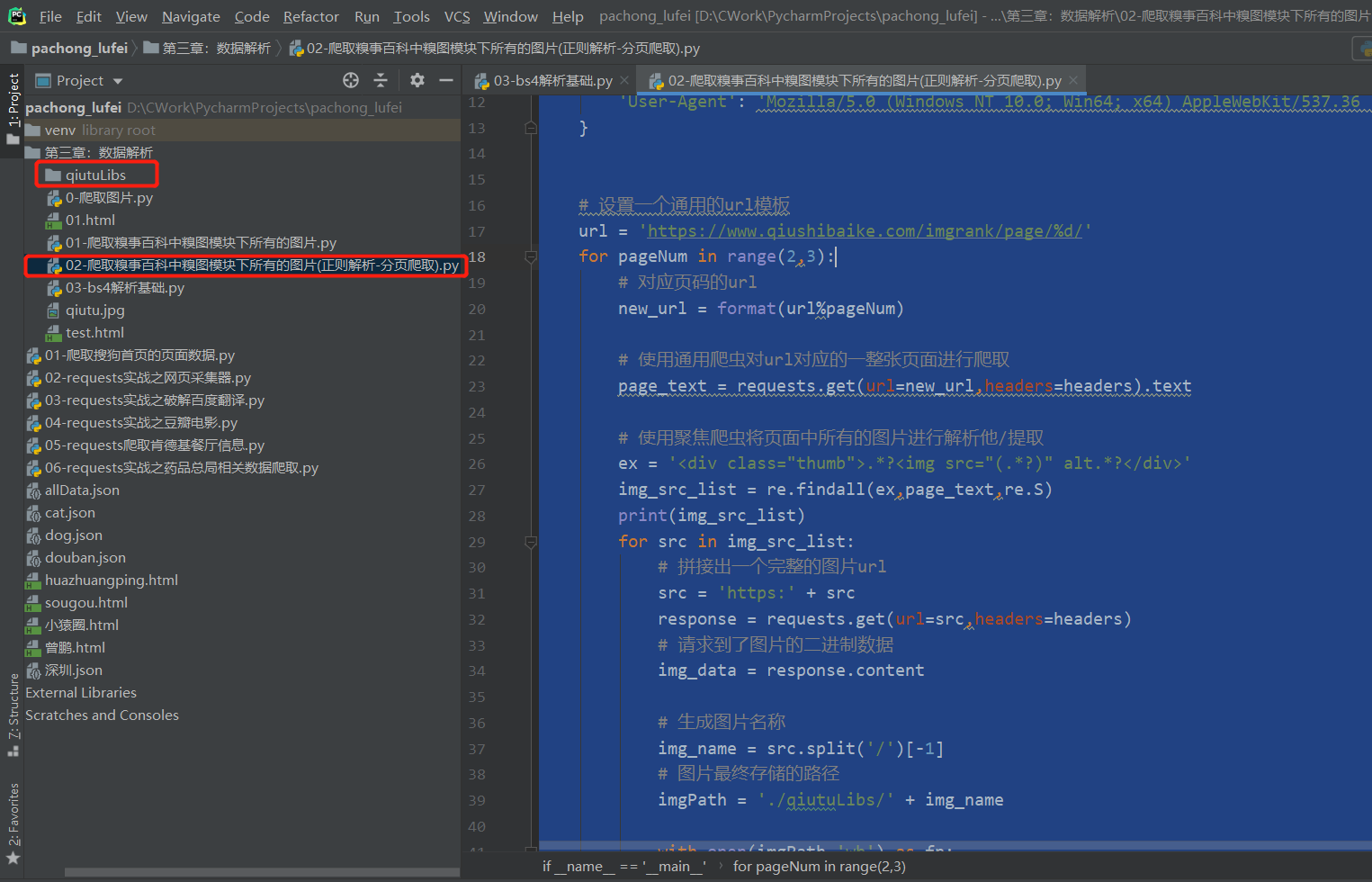Hide the Project tool window
The image size is (1372, 882).
click(445, 80)
